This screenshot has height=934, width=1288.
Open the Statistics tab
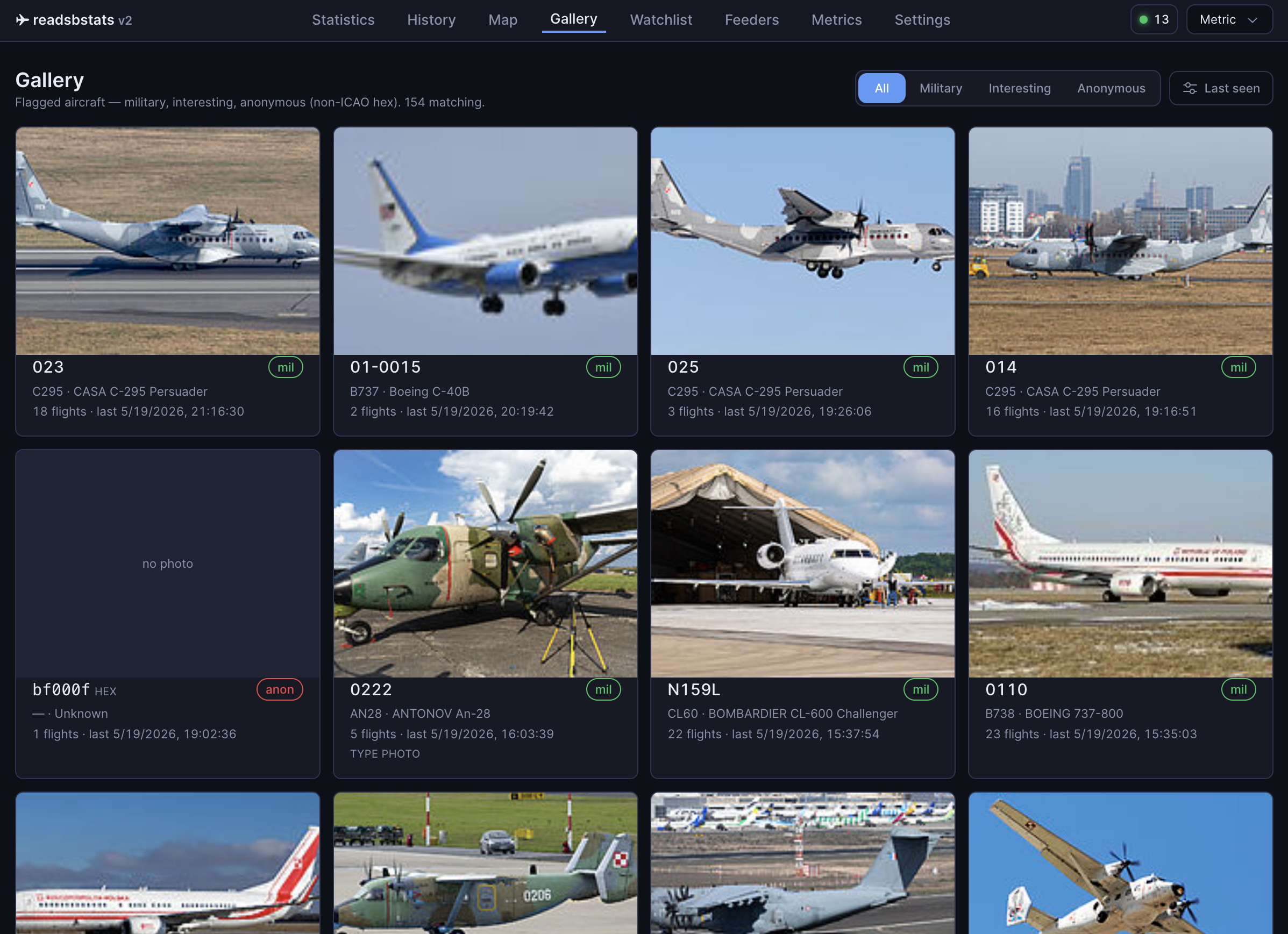point(343,20)
